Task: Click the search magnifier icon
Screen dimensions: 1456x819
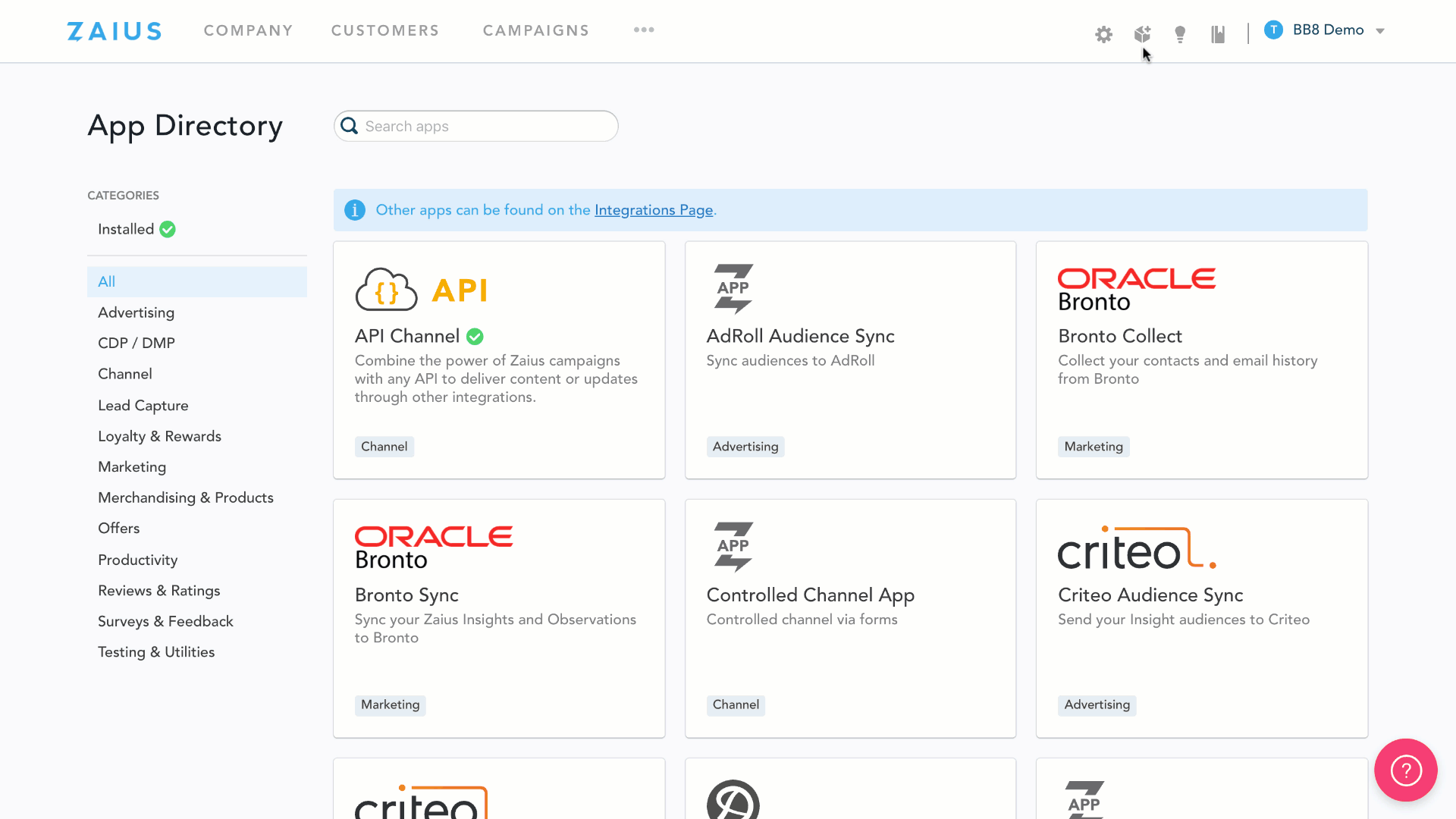Action: coord(349,126)
